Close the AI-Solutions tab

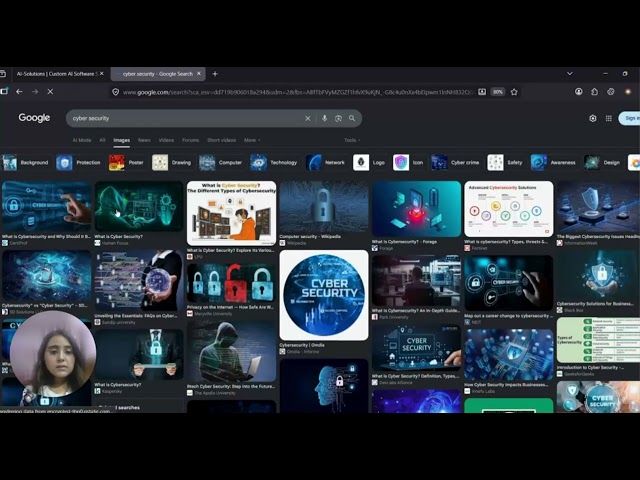coord(102,74)
